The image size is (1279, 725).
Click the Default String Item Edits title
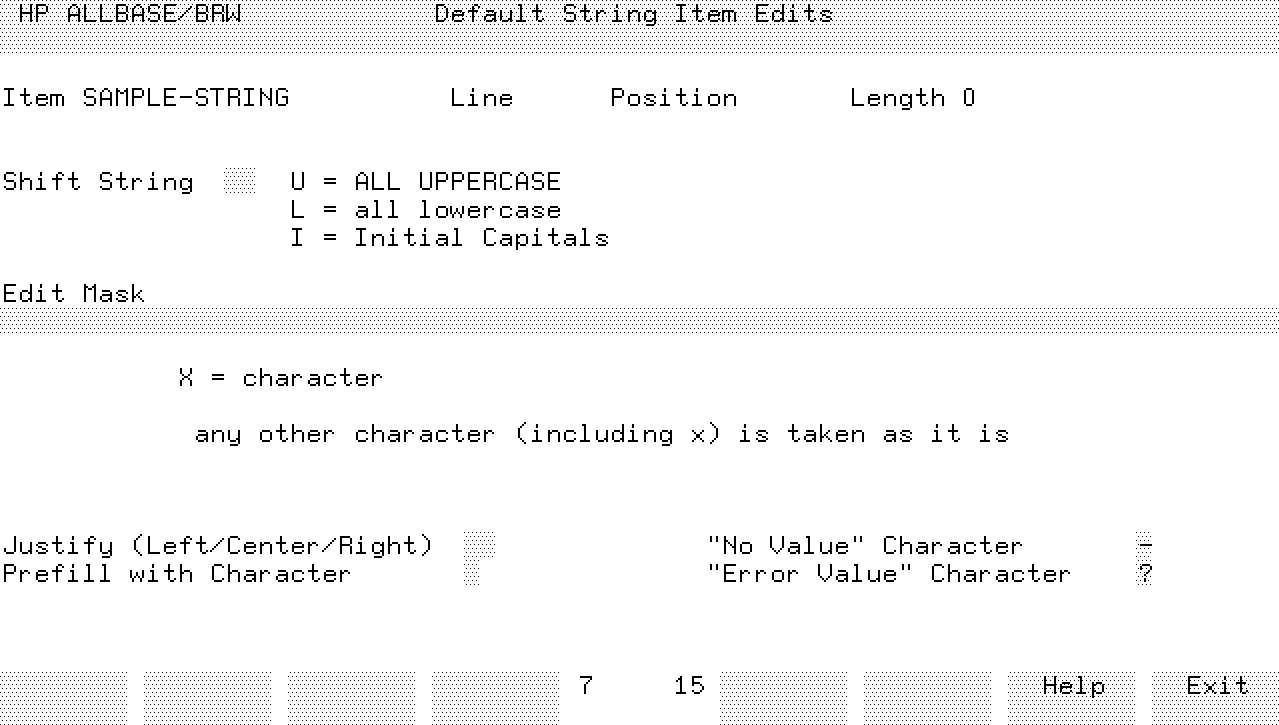point(634,14)
